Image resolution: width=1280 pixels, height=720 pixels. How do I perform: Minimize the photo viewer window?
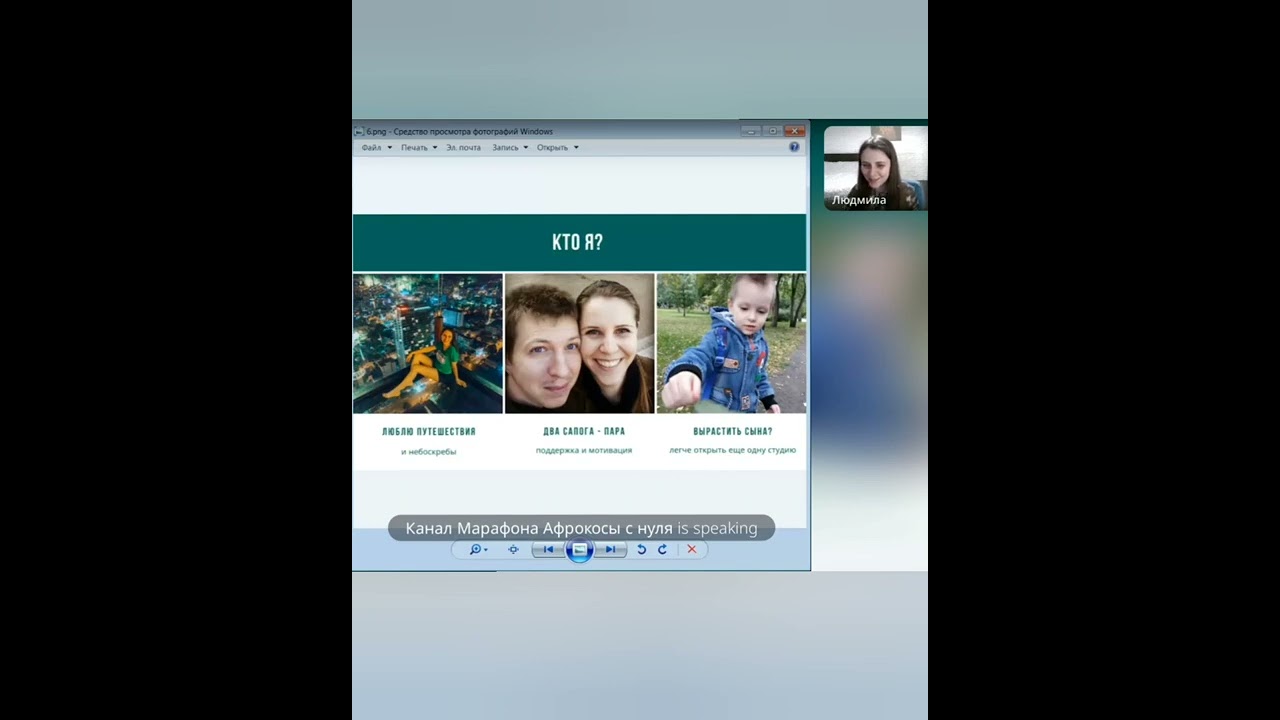[750, 131]
